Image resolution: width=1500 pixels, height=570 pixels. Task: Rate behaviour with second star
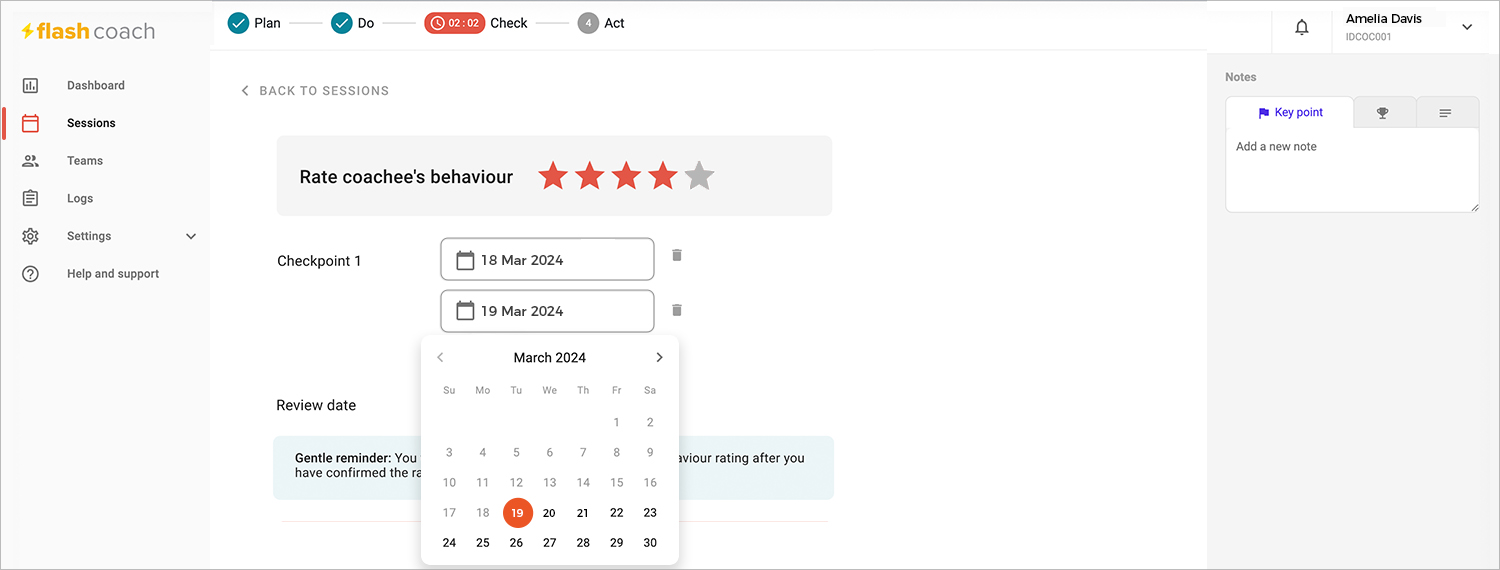tap(590, 176)
